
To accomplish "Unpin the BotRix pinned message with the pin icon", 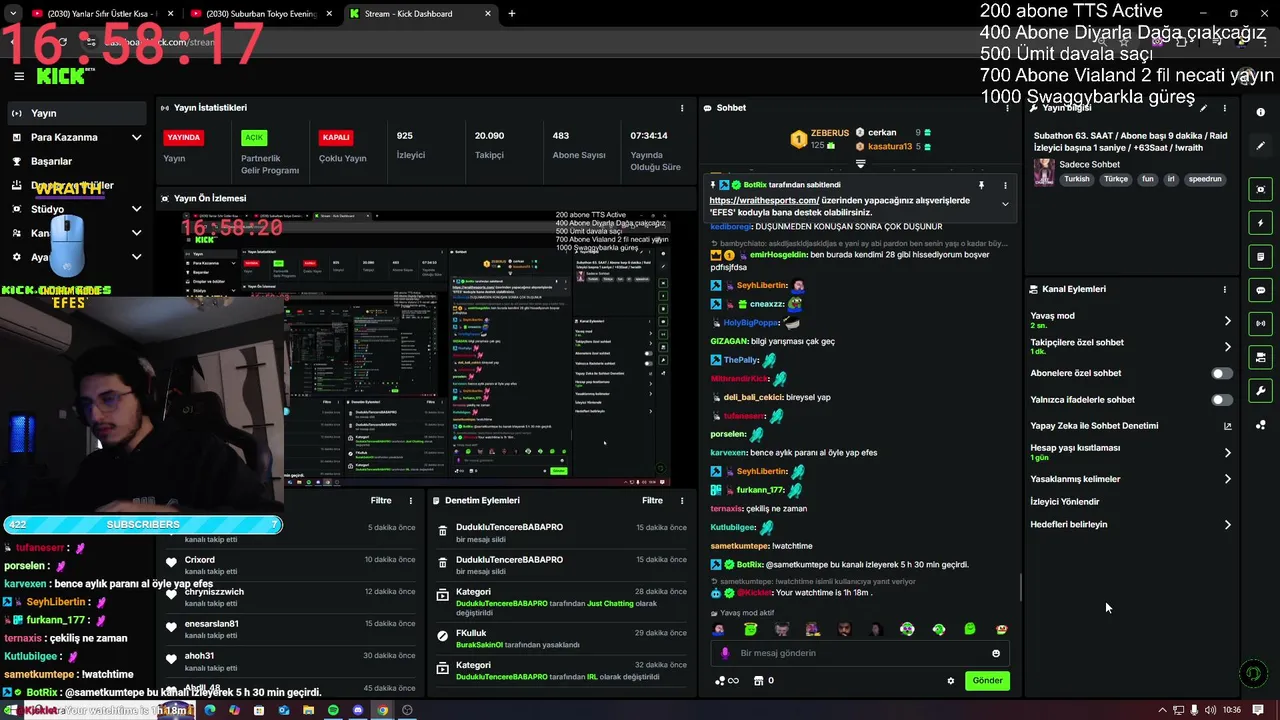I will click(x=981, y=185).
